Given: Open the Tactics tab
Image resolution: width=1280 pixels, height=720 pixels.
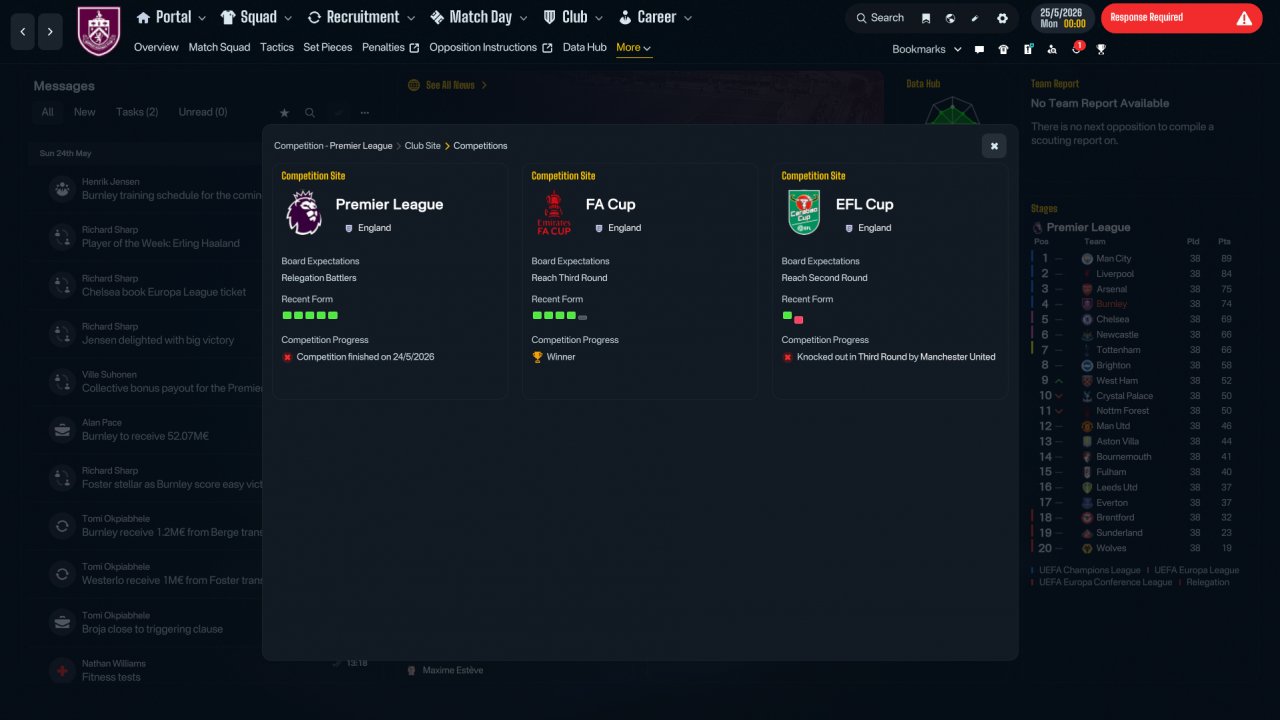Looking at the screenshot, I should (277, 47).
